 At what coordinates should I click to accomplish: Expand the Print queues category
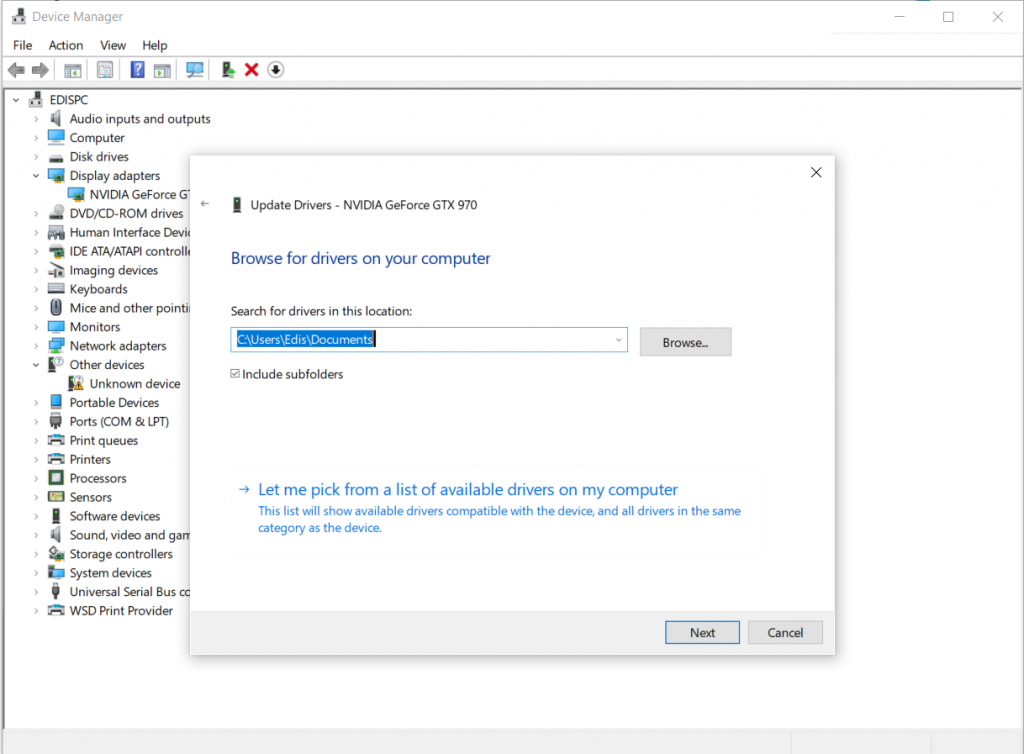click(x=36, y=441)
